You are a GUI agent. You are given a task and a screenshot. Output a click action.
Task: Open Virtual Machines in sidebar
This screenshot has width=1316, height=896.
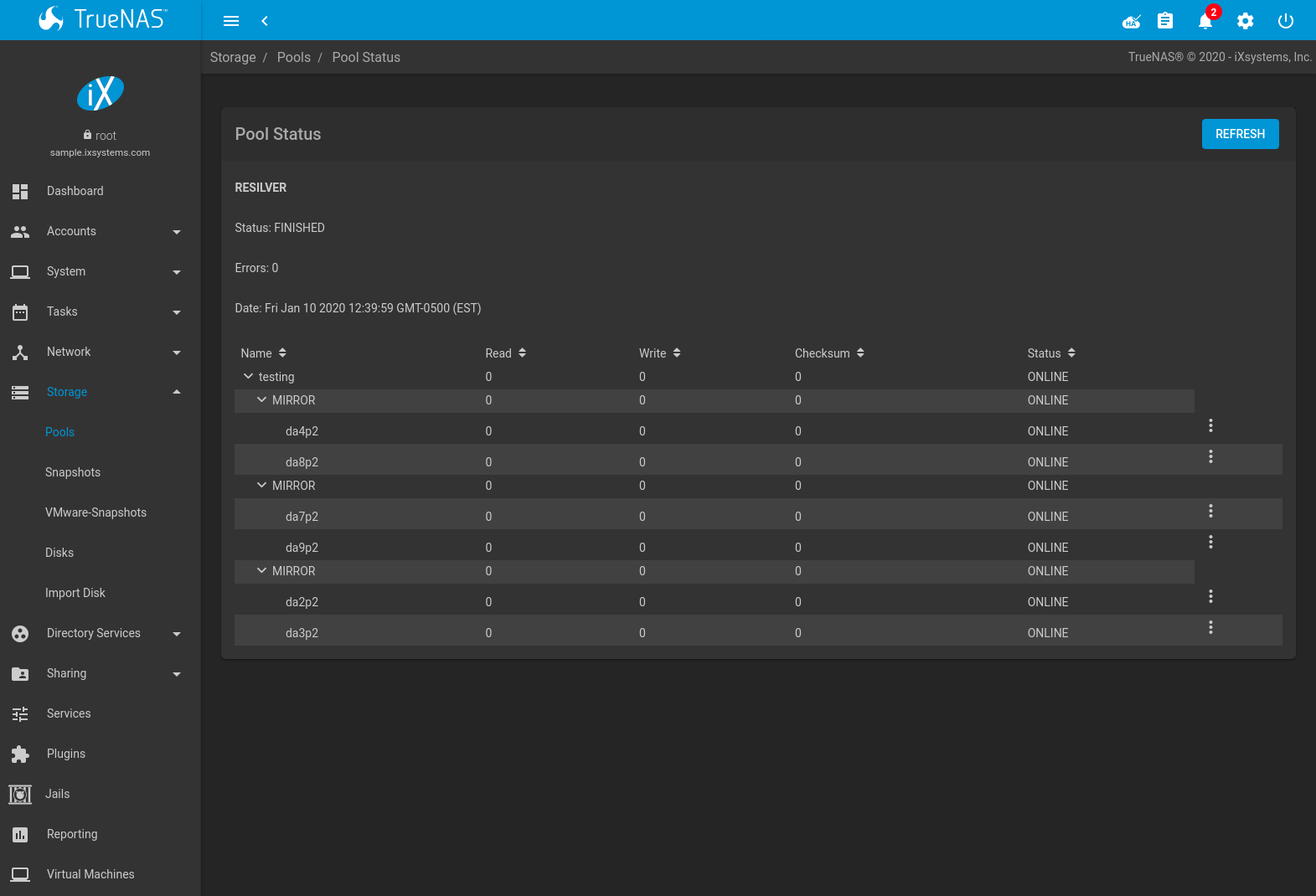coord(101,874)
